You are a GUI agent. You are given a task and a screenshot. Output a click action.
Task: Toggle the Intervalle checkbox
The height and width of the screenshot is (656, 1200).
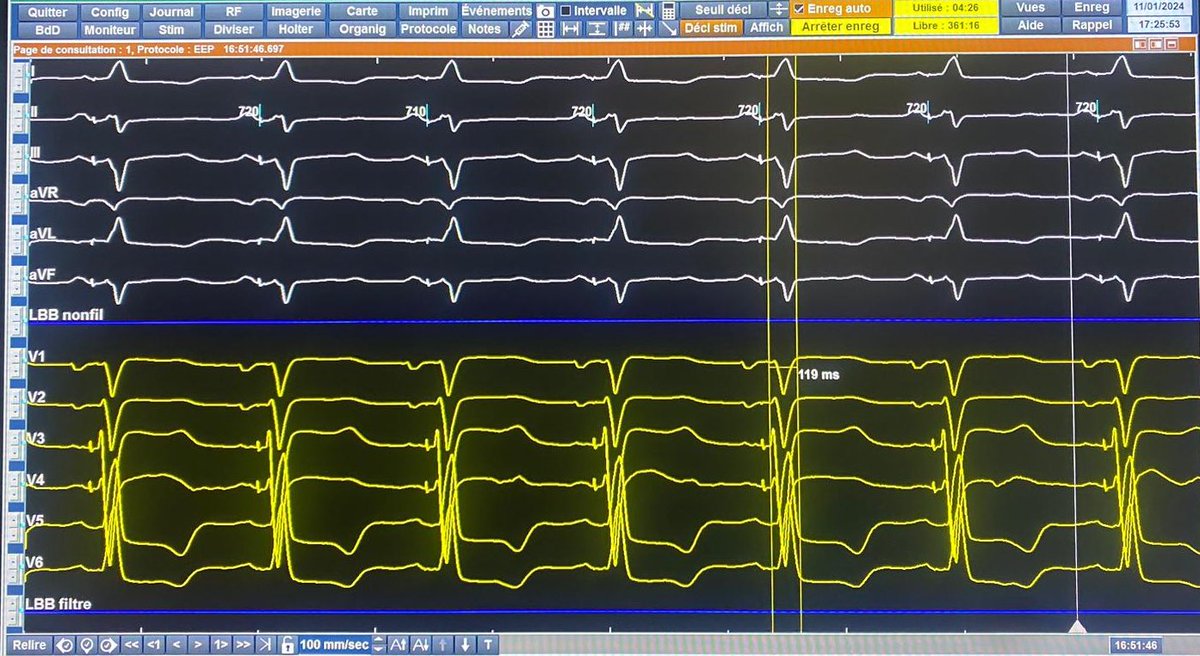566,11
